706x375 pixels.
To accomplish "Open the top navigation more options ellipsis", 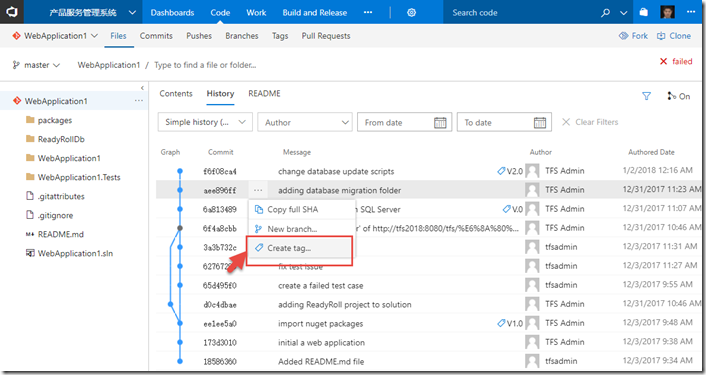I will [368, 13].
